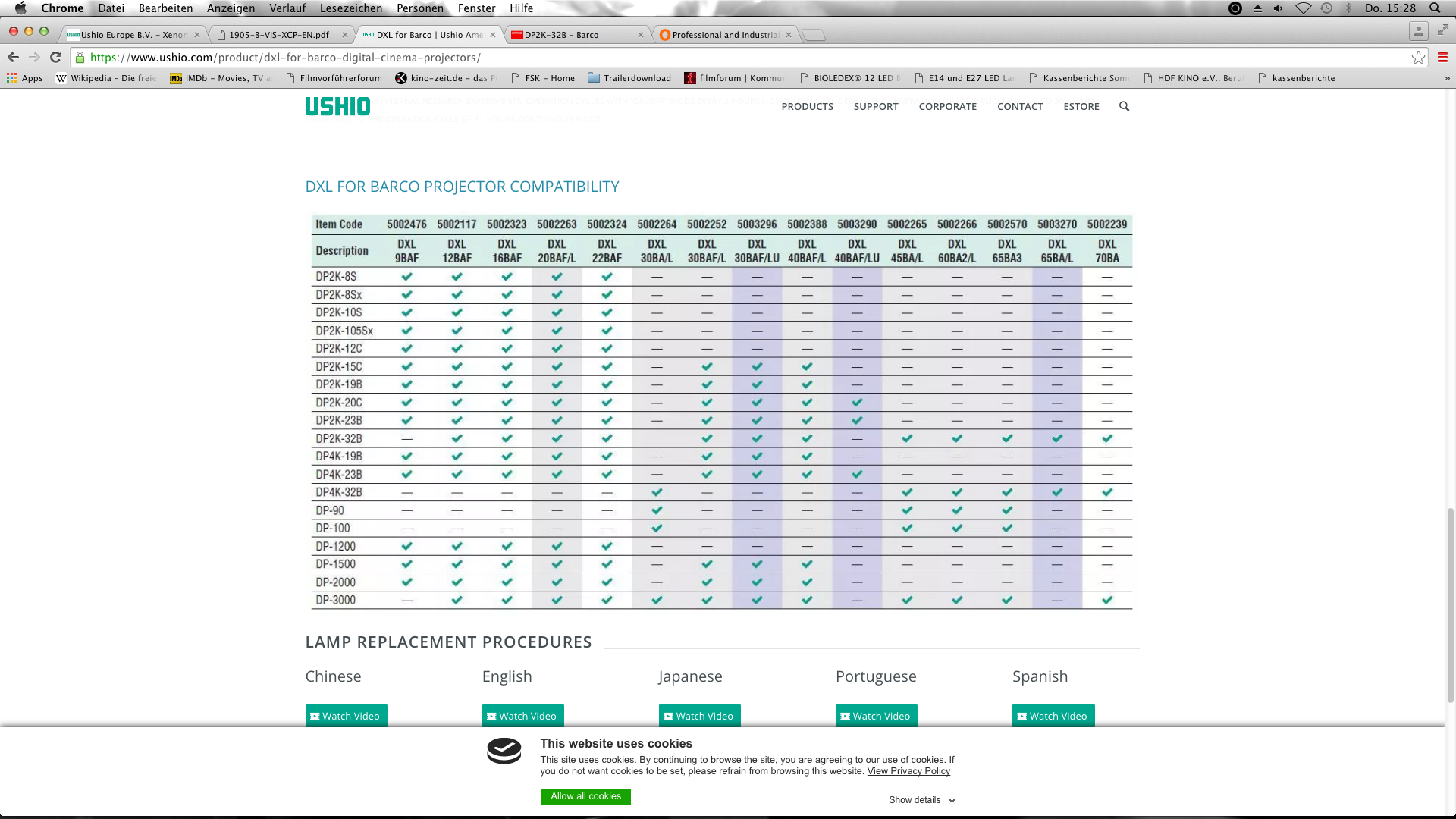Open the Verlauf menu
1456x819 pixels.
[287, 8]
